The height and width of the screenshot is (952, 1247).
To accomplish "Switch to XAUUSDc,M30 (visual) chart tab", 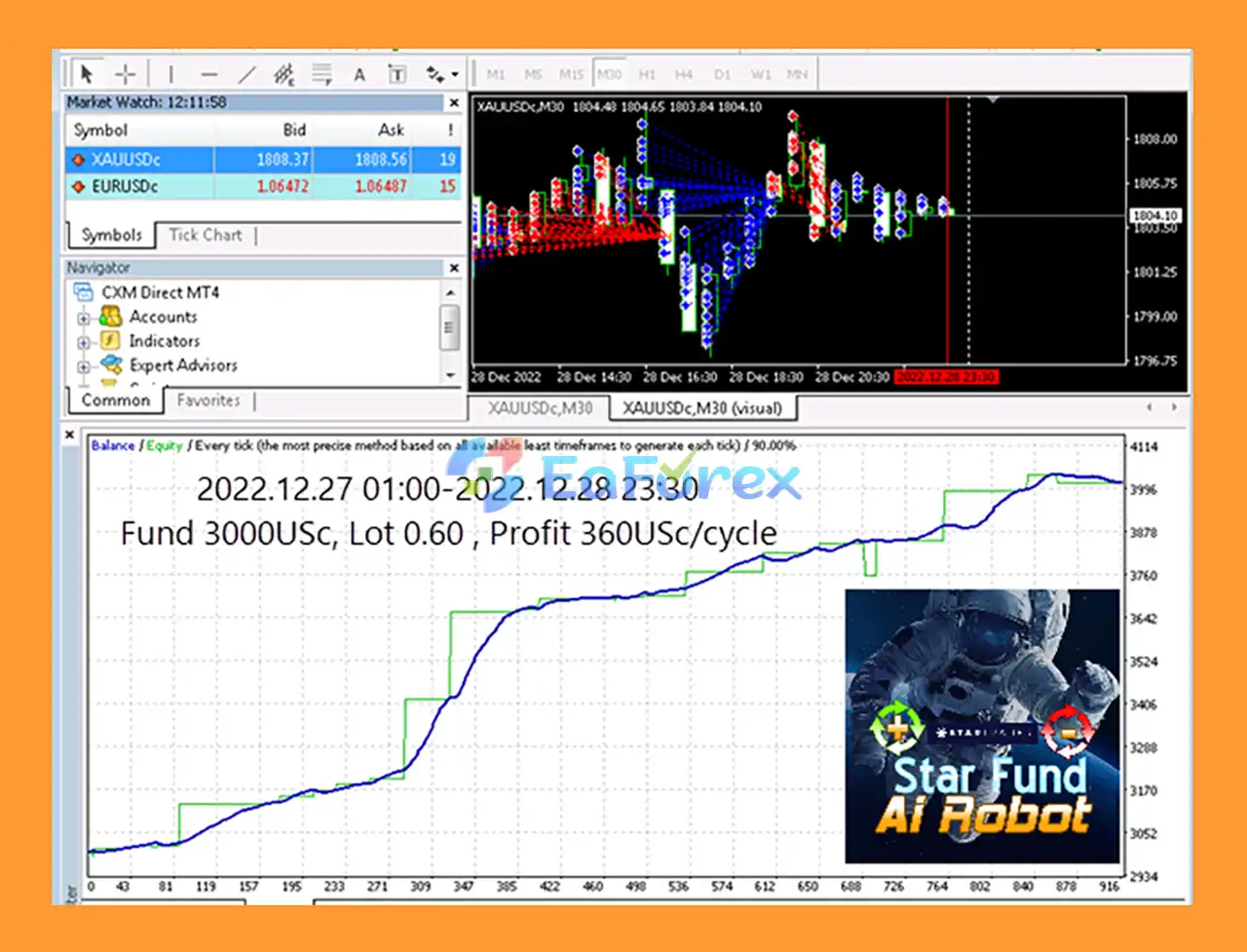I will [701, 408].
